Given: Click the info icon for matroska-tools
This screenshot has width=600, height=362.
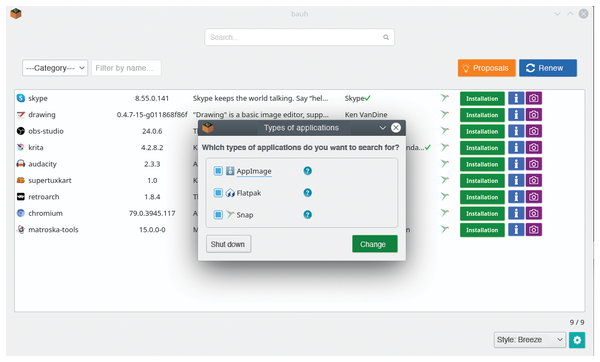Looking at the screenshot, I should tap(516, 230).
